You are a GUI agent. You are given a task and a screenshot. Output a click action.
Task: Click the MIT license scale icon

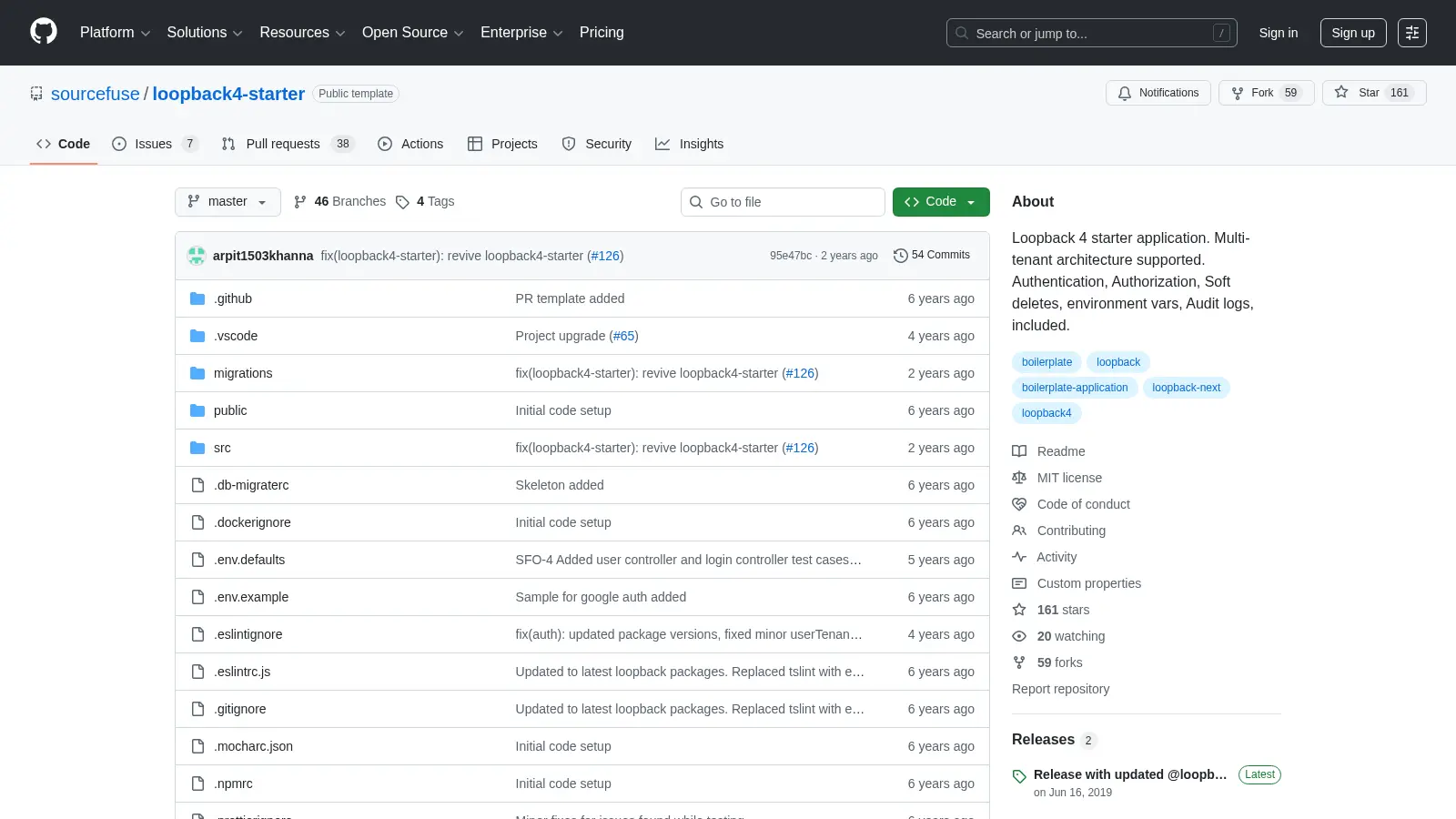(1019, 478)
